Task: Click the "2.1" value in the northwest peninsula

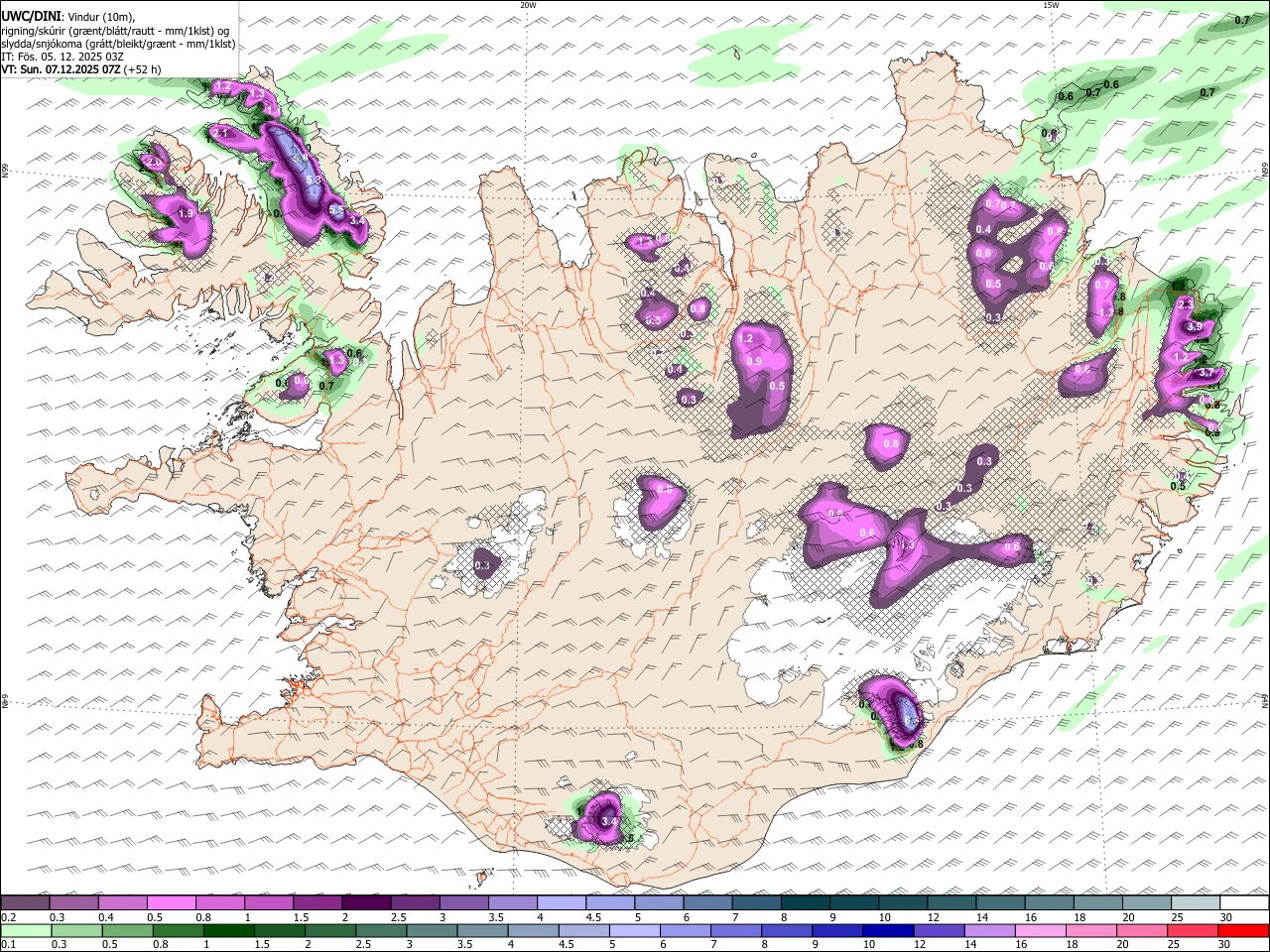Action: 220,134
